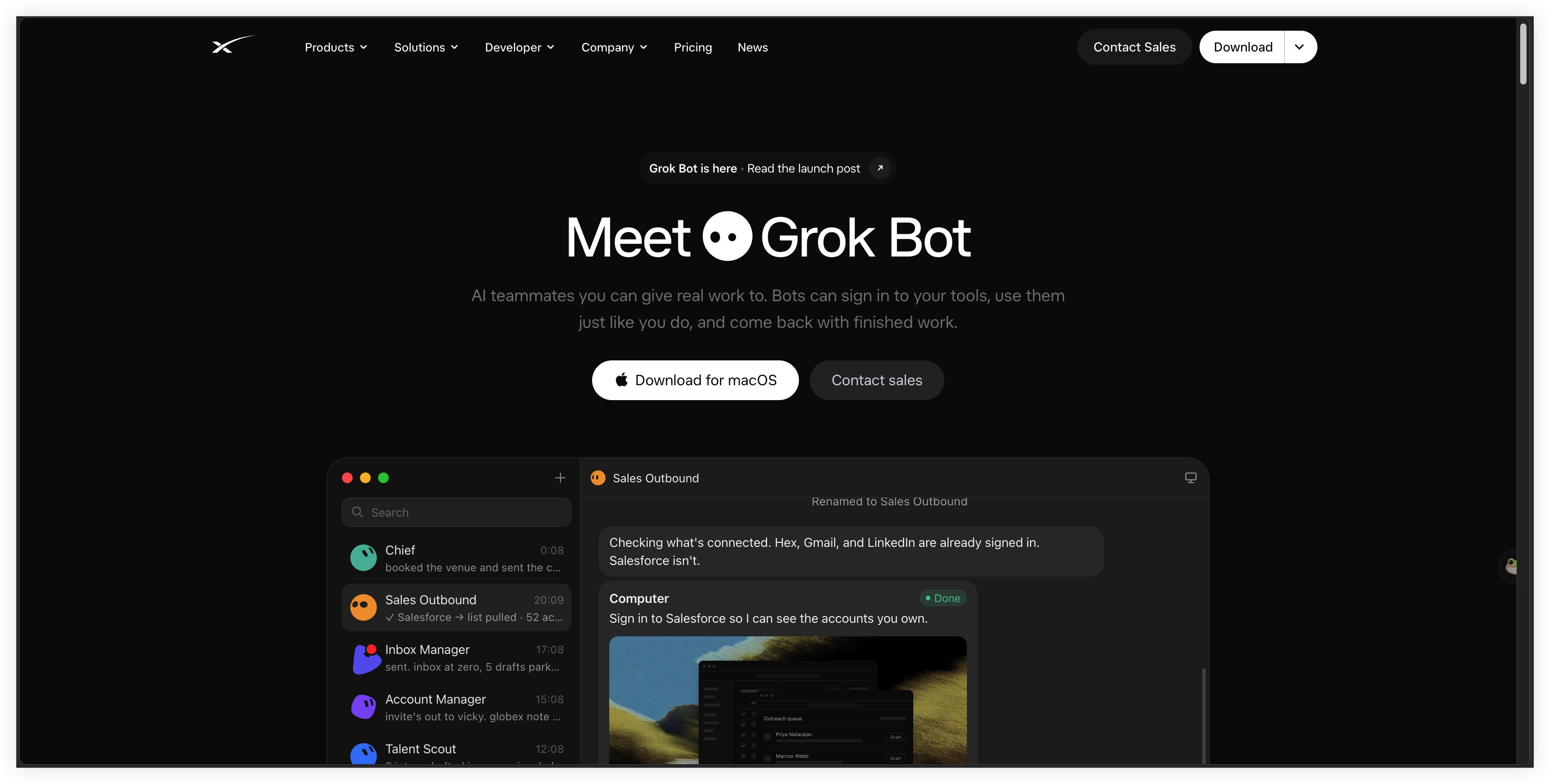
Task: Open the News menu item
Action: click(x=752, y=47)
